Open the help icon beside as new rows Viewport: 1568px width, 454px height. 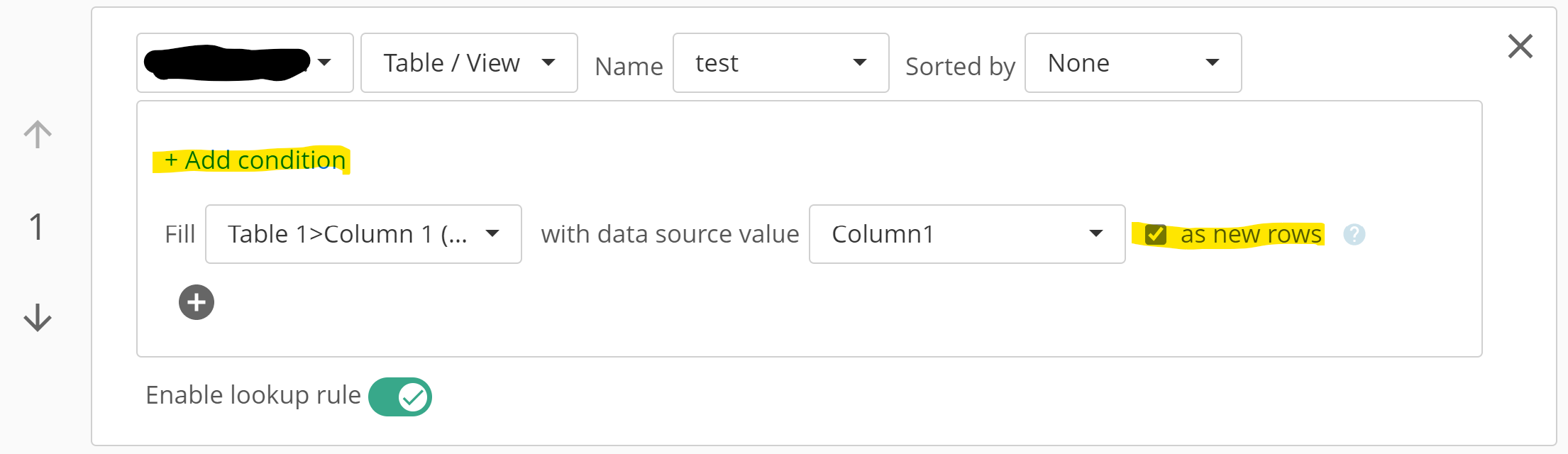[x=1354, y=234]
